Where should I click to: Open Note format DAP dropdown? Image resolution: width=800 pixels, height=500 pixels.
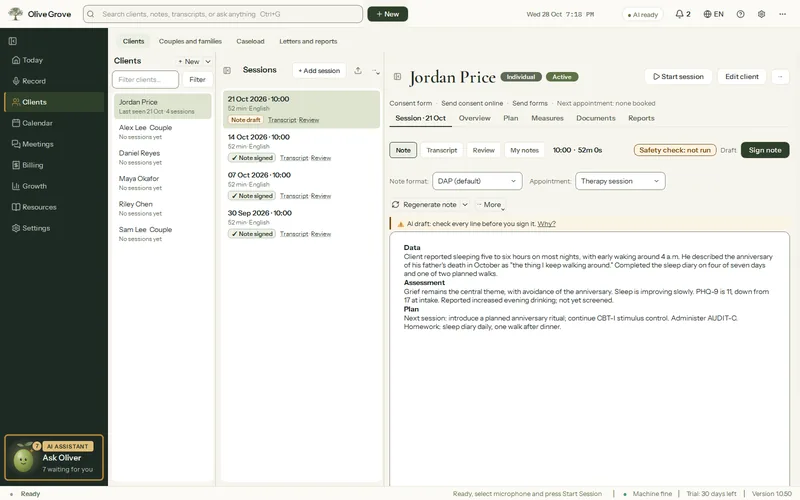click(477, 181)
